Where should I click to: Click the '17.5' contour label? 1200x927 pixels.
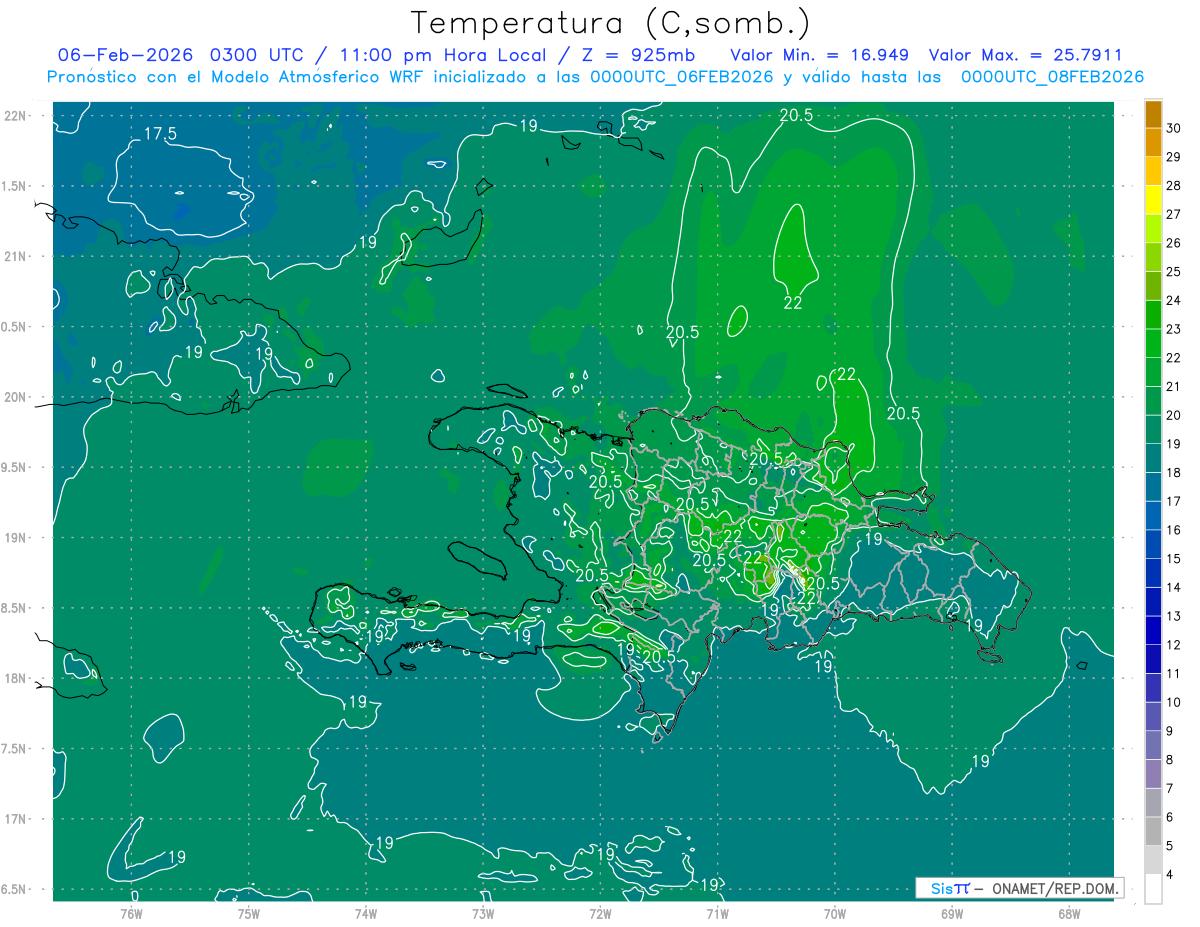(160, 134)
